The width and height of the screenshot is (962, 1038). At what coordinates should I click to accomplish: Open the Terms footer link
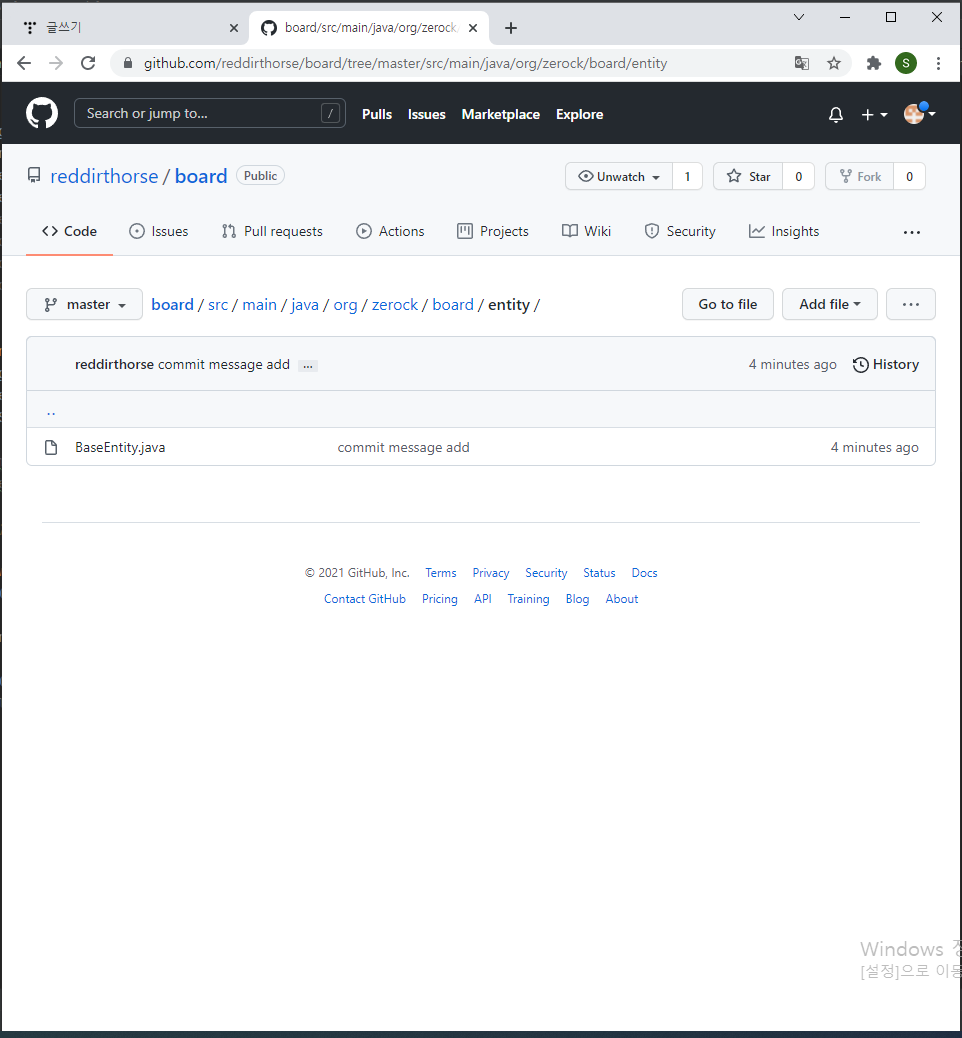click(440, 573)
